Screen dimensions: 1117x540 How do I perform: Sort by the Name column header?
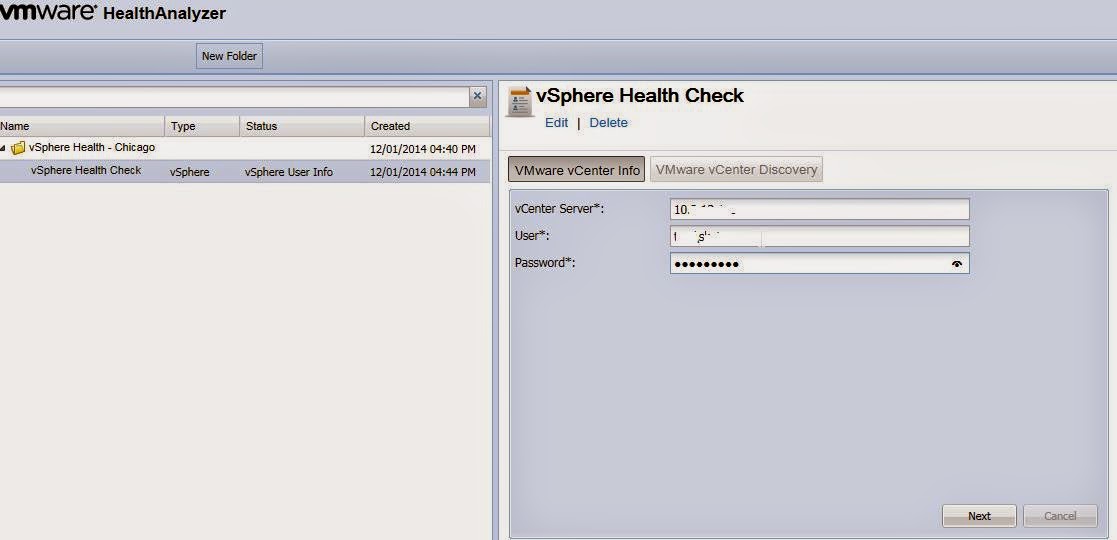pos(81,126)
